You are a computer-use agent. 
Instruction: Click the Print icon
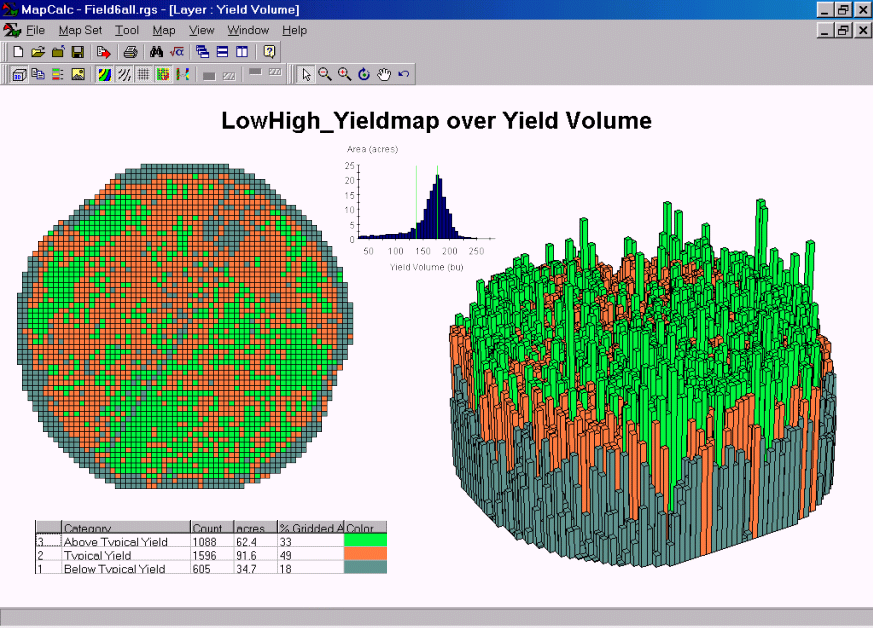(130, 51)
